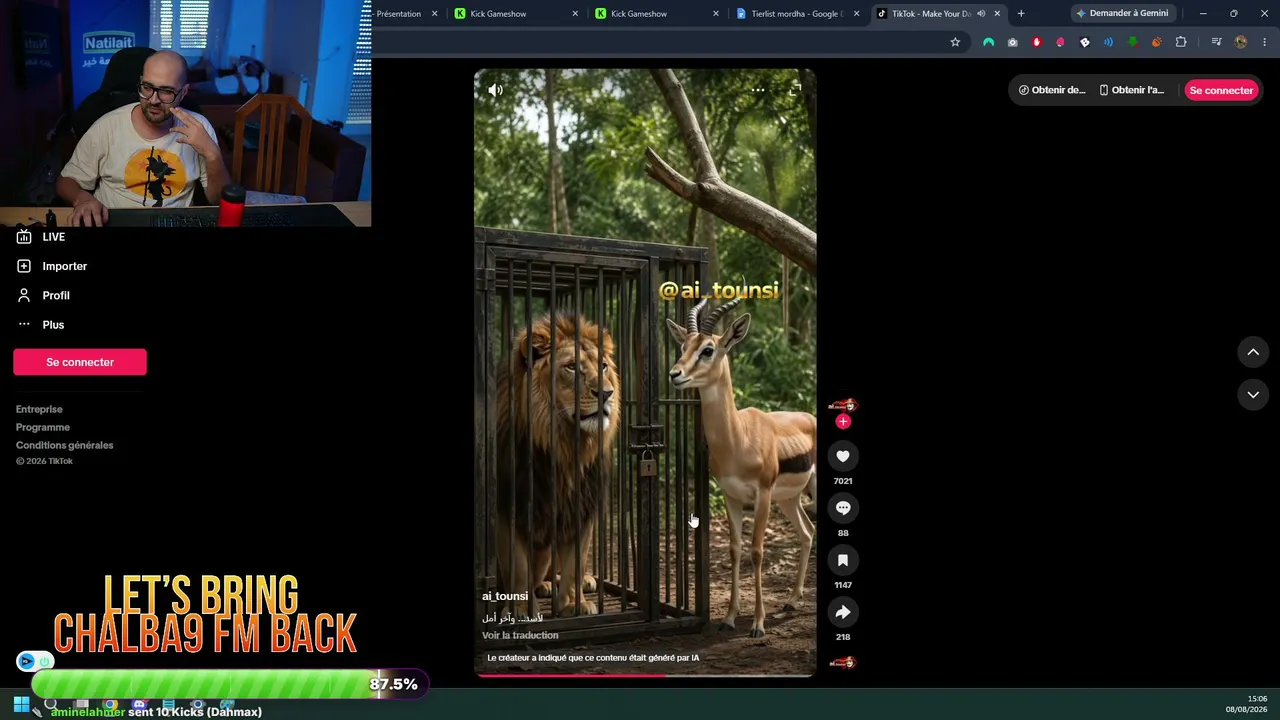
Task: Click Demander à Gemini button
Action: (1122, 14)
